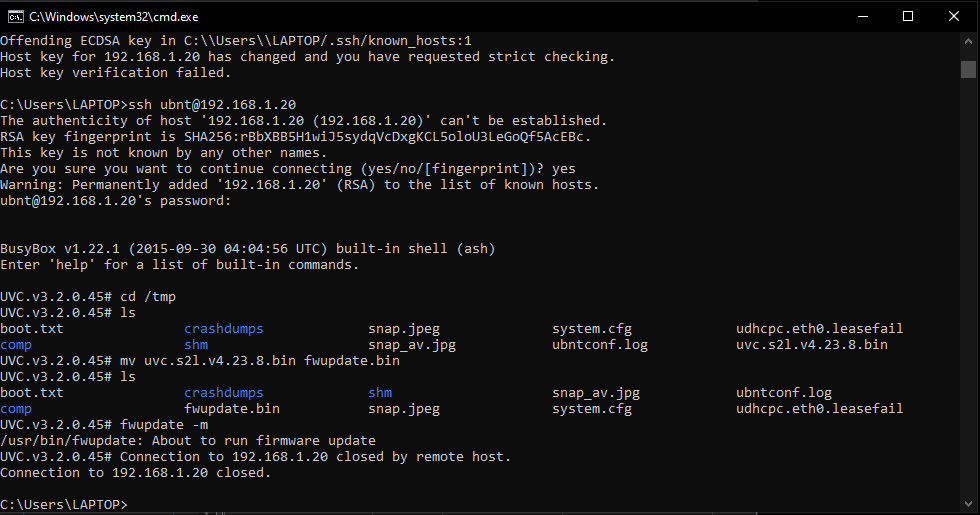The image size is (980, 515).
Task: Maximize the cmd.exe window
Action: (908, 16)
